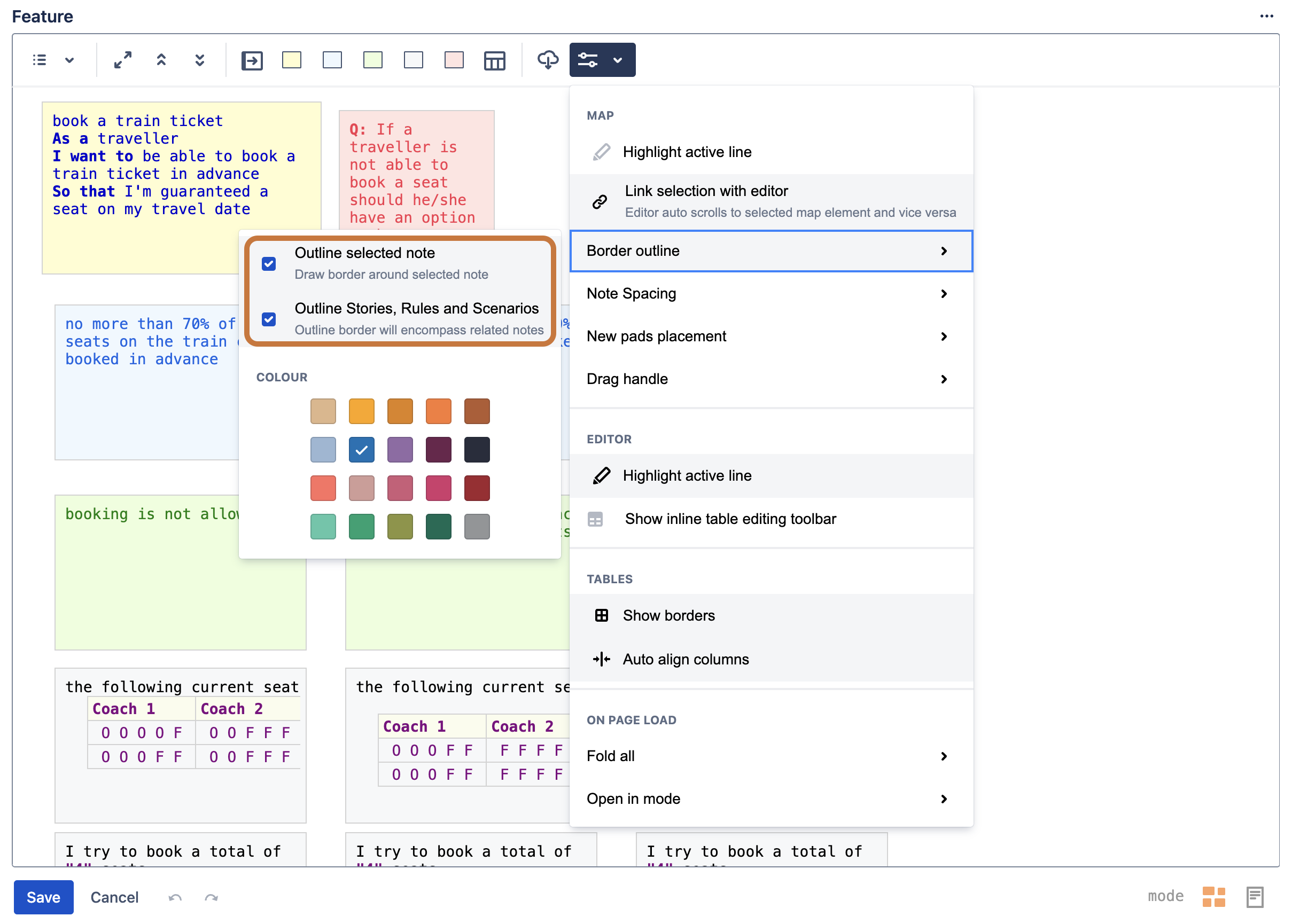
Task: Pick the dark green colour swatch
Action: coord(438,526)
